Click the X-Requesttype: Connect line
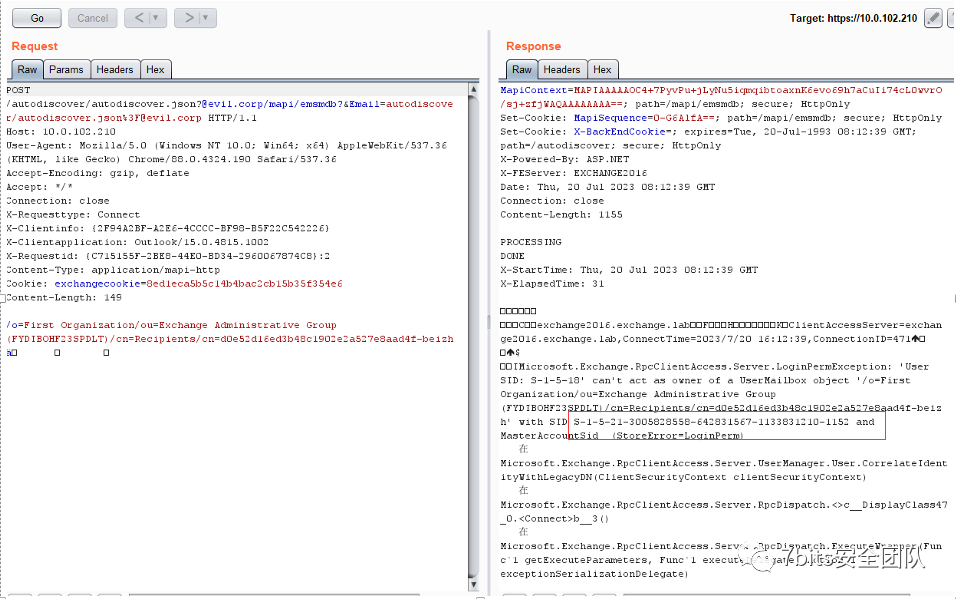This screenshot has width=956, height=599. tap(73, 215)
